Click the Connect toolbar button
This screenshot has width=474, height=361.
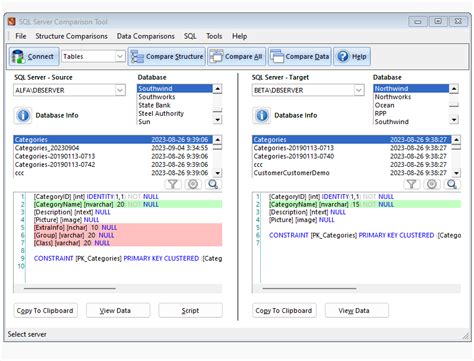(34, 56)
